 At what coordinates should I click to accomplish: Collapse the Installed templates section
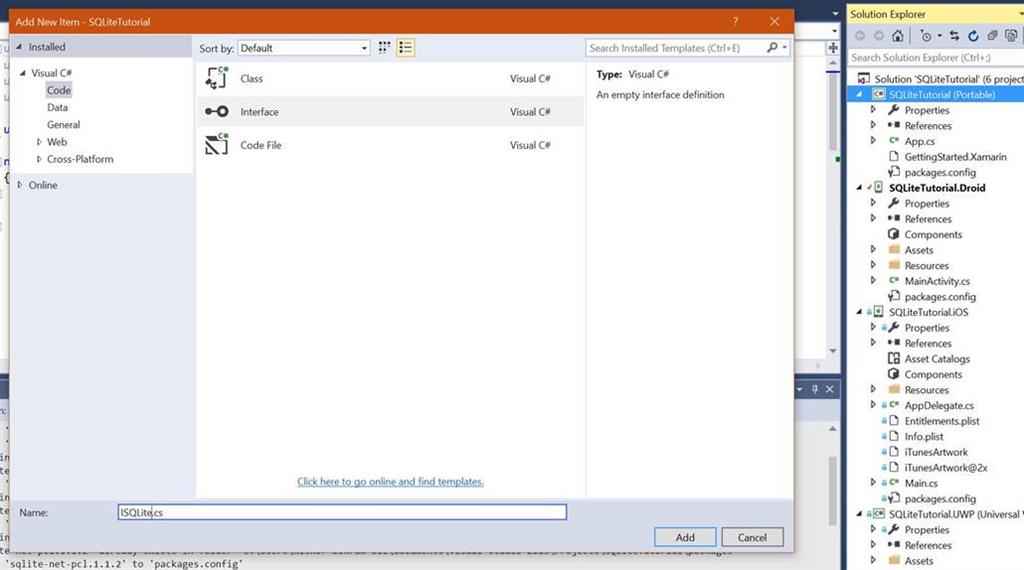[x=19, y=47]
